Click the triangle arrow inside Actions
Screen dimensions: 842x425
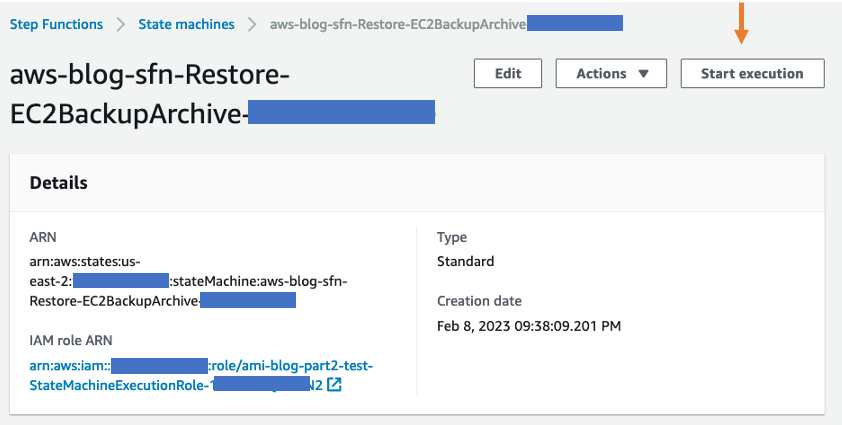(x=643, y=74)
